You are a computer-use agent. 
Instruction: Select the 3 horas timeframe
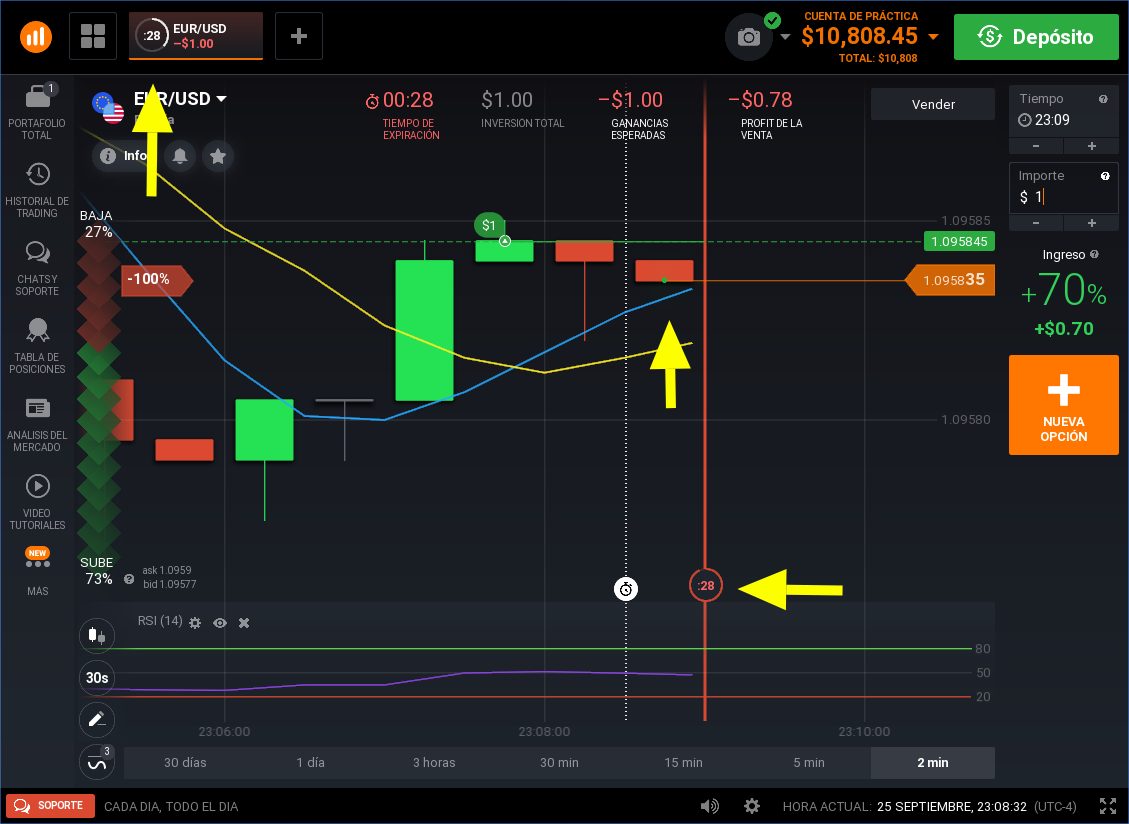tap(434, 763)
